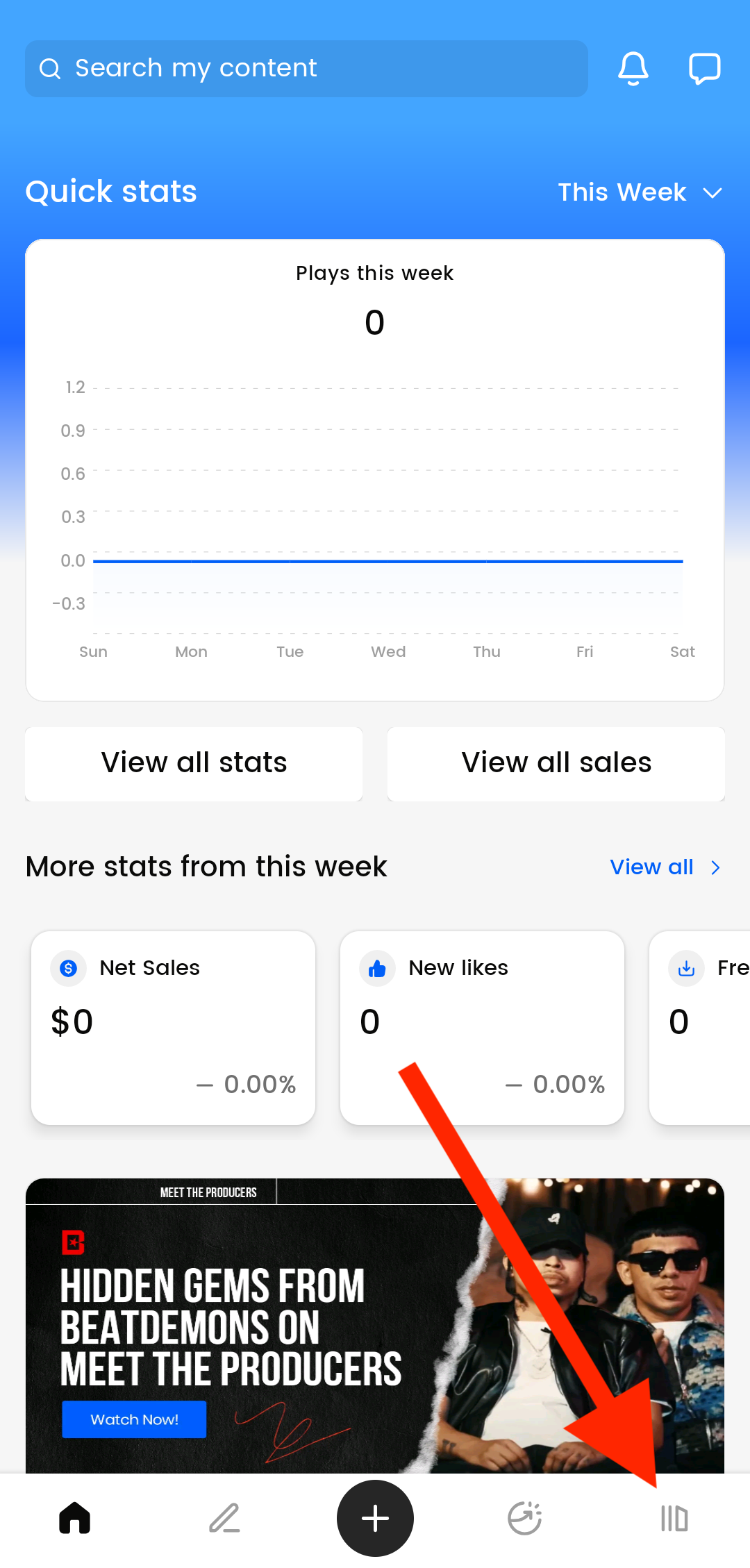Click the Watch Now! button
This screenshot has height=1568, width=750.
pyautogui.click(x=134, y=1419)
